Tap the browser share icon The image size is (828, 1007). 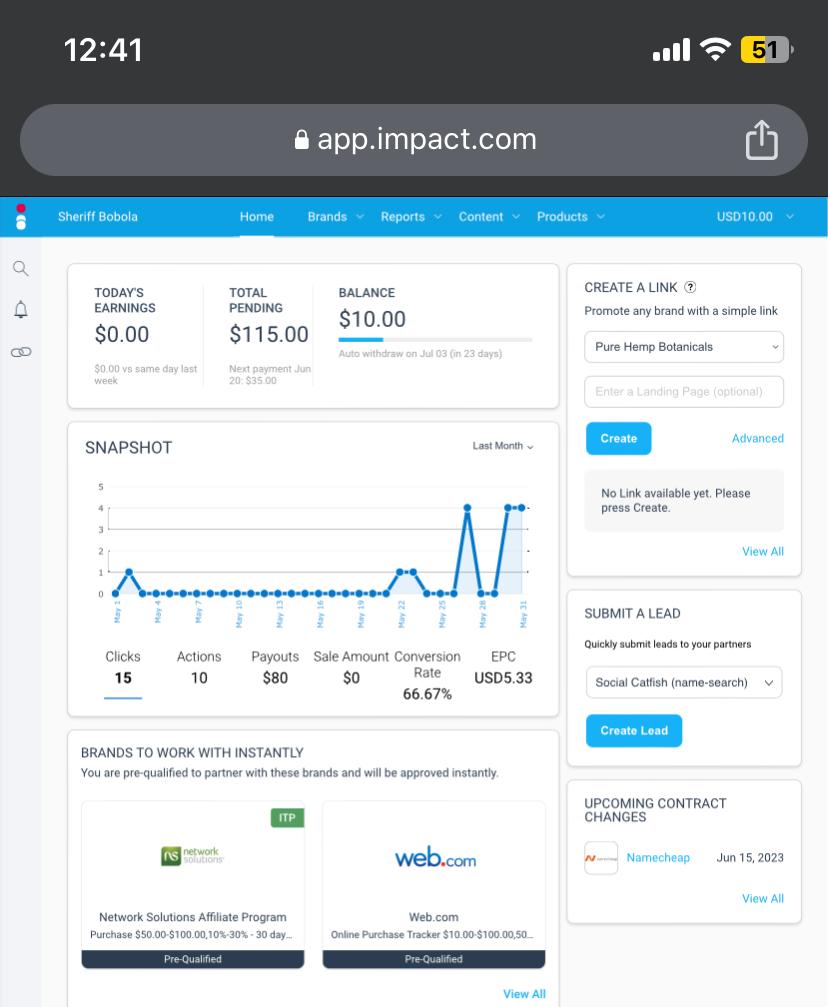762,139
